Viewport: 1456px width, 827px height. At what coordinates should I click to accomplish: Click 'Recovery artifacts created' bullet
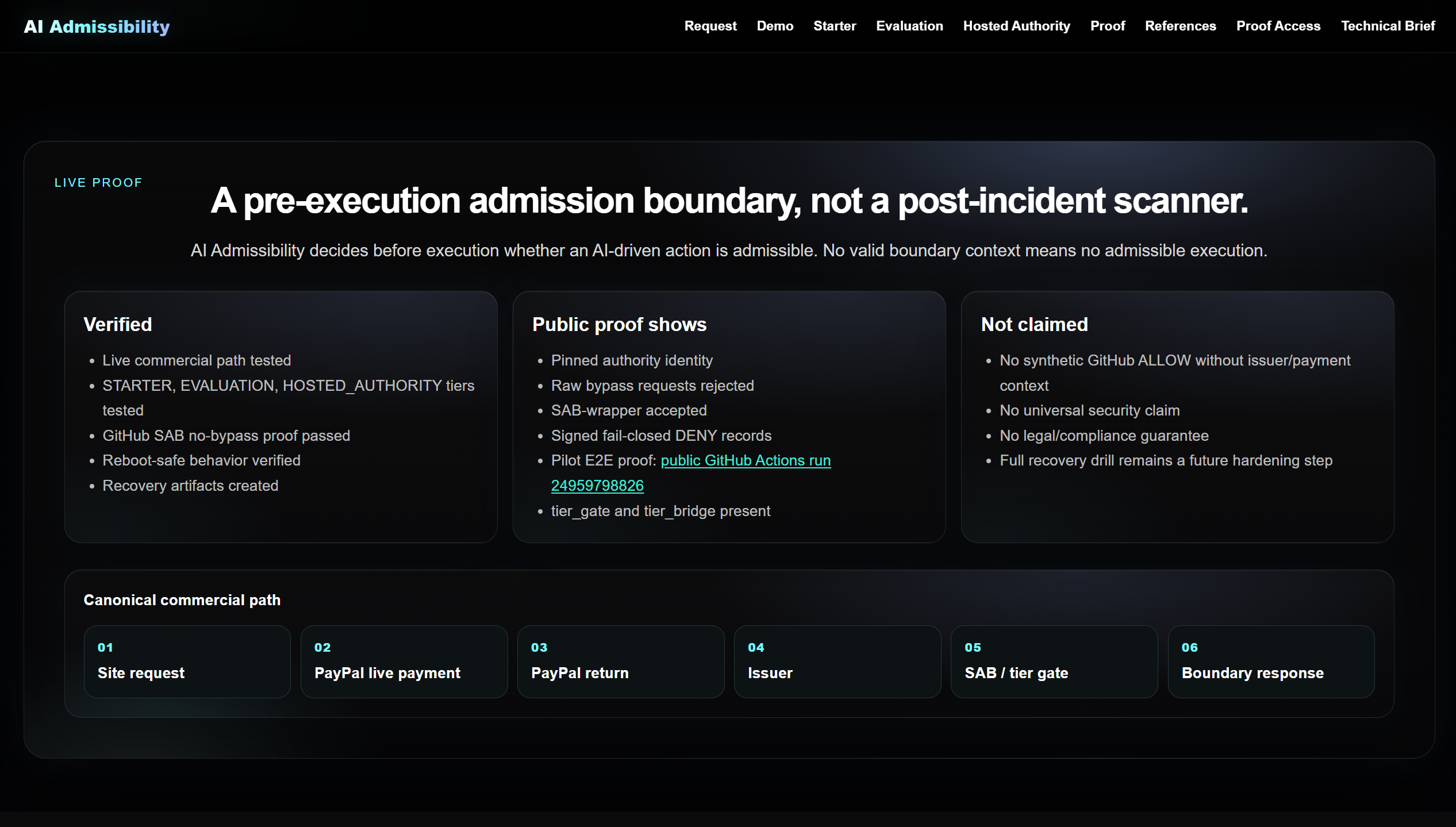coord(190,486)
